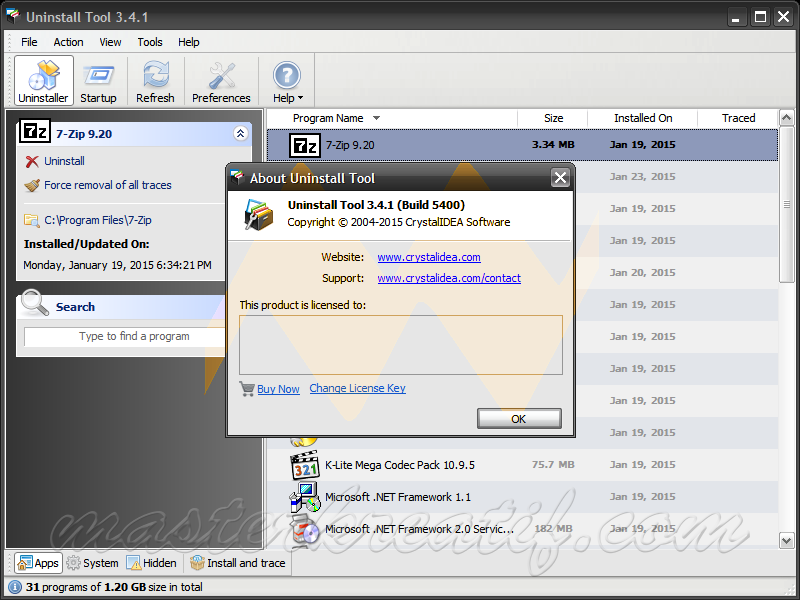Open the File menu
Image resolution: width=800 pixels, height=600 pixels.
pyautogui.click(x=29, y=42)
